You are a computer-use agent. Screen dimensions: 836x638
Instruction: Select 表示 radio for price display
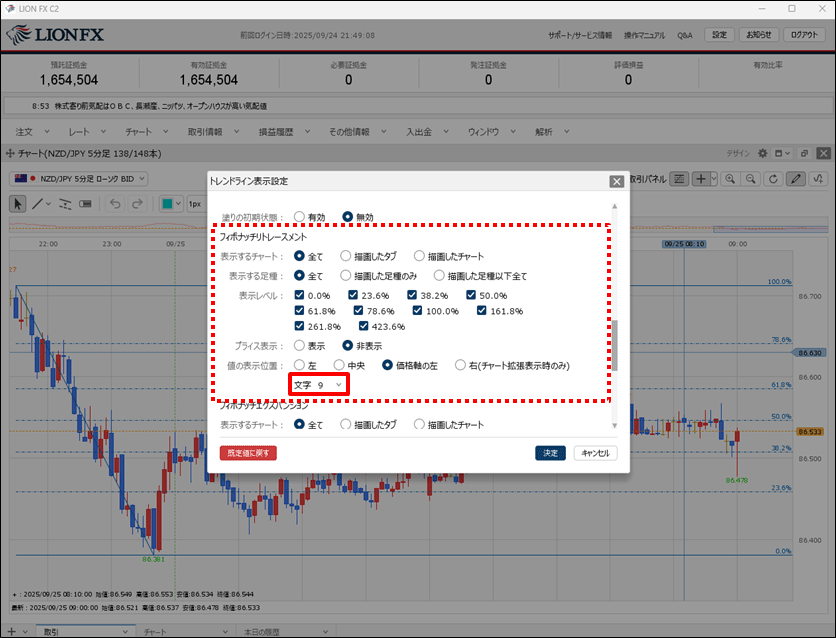pos(299,346)
